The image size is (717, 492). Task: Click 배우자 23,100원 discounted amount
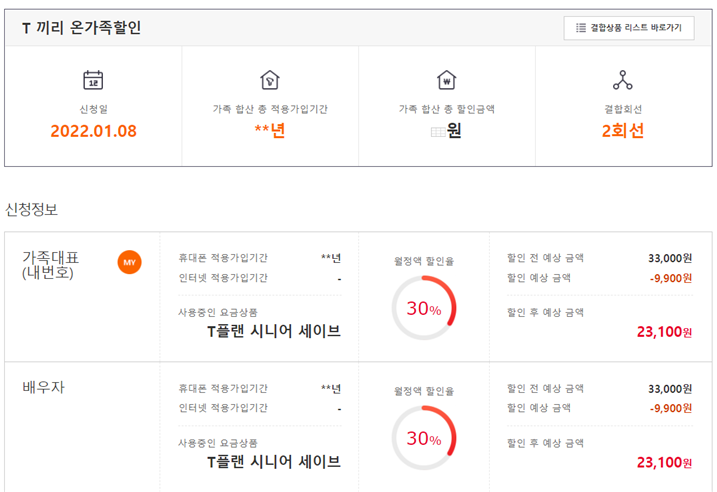pyautogui.click(x=663, y=462)
